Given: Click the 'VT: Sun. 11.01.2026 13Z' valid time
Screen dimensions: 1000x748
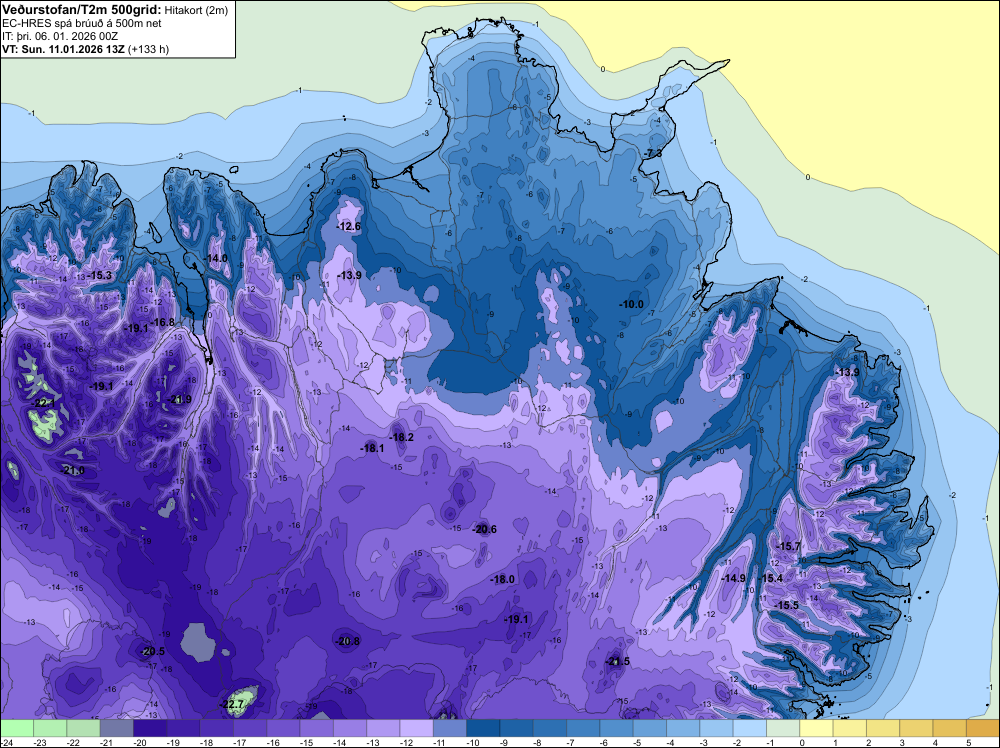Looking at the screenshot, I should point(63,49).
